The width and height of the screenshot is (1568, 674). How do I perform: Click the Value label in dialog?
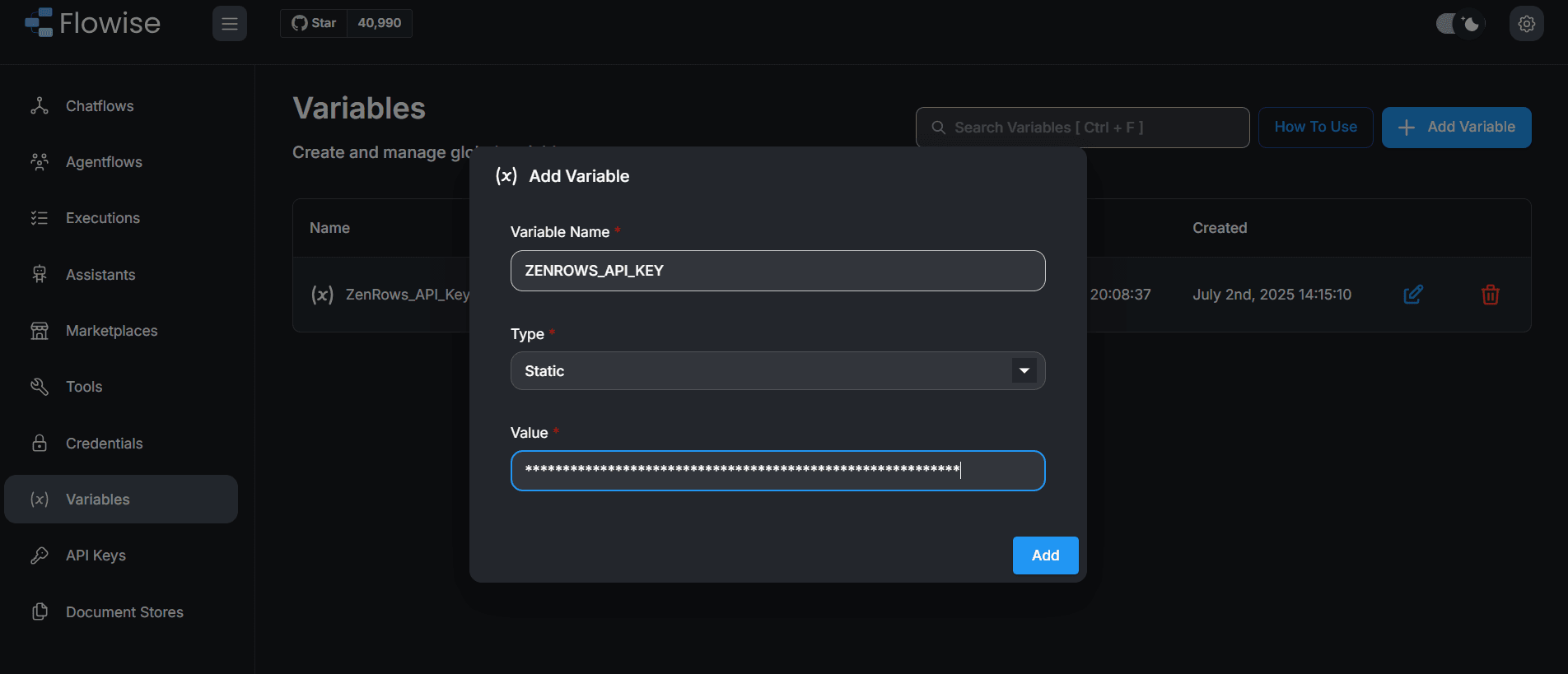point(529,433)
